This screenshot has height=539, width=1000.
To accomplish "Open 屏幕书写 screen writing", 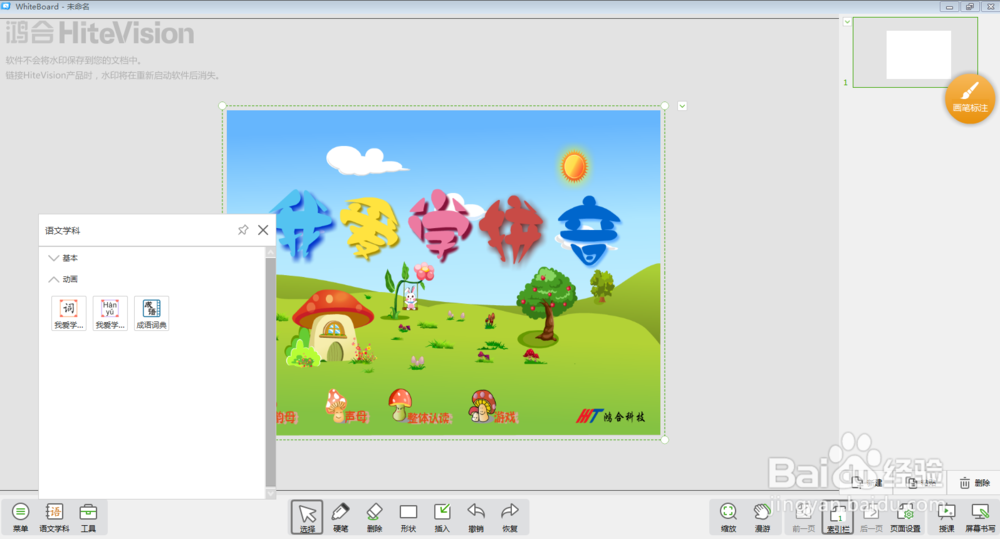I will tap(980, 517).
